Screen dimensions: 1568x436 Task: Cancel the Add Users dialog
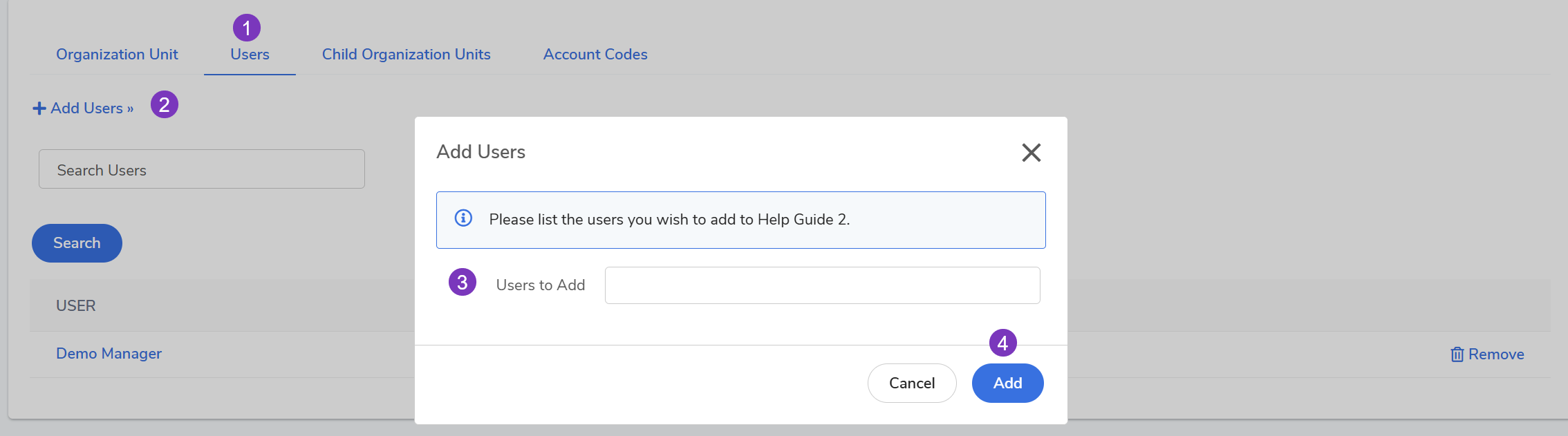tap(911, 383)
